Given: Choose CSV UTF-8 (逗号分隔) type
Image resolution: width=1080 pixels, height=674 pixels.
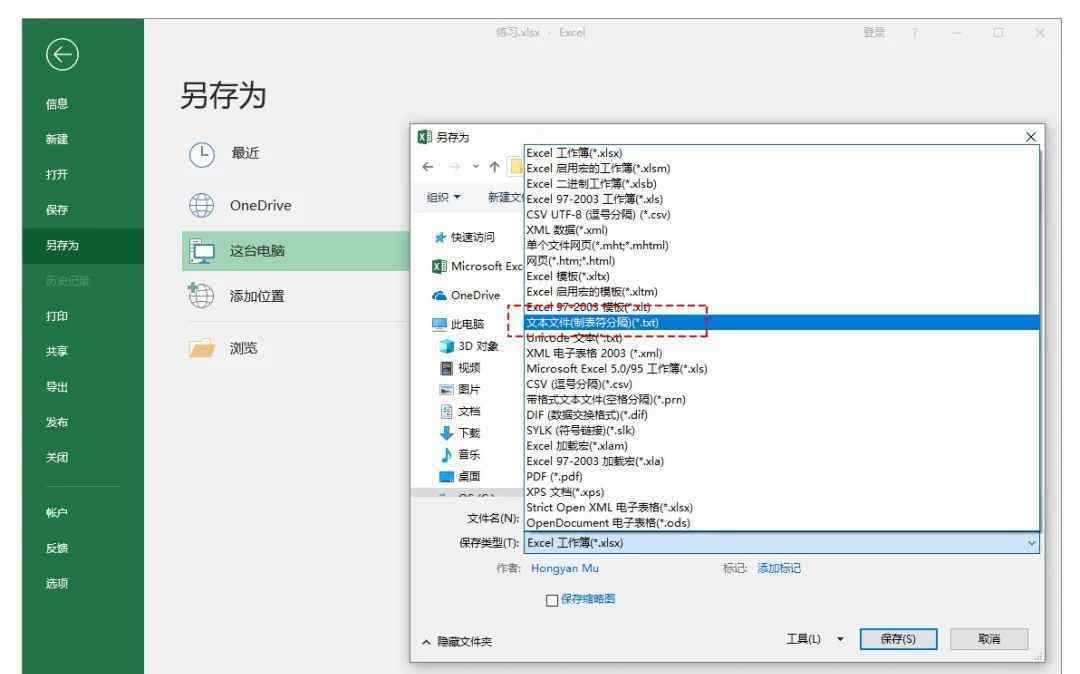Looking at the screenshot, I should pos(782,215).
